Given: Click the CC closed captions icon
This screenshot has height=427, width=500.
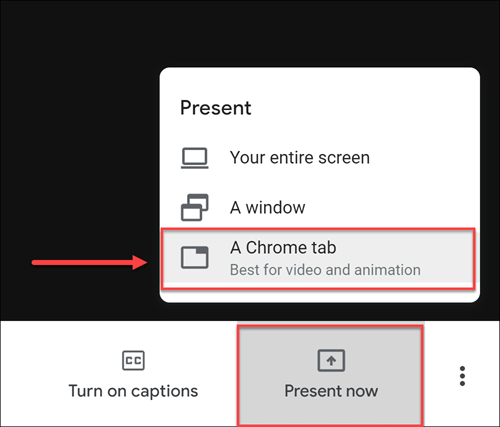Looking at the screenshot, I should [x=133, y=360].
